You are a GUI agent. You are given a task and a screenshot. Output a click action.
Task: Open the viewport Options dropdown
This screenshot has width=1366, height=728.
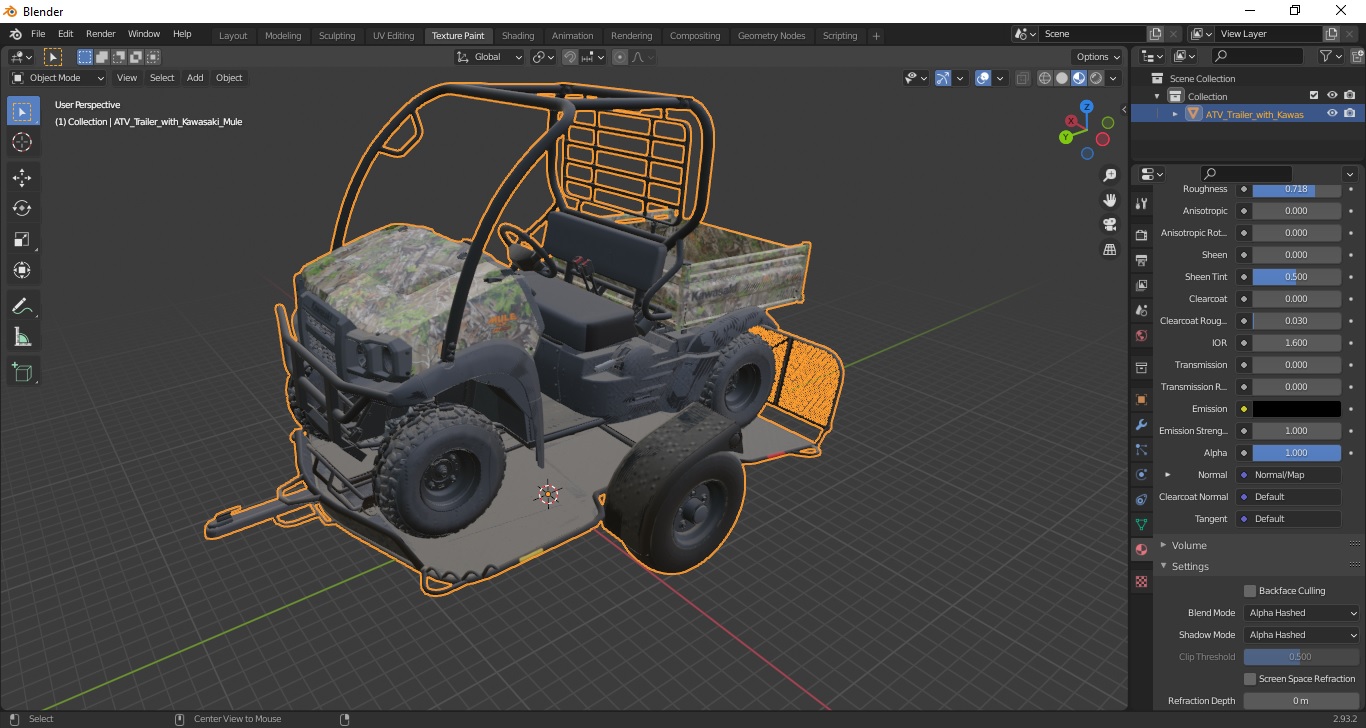(x=1098, y=57)
